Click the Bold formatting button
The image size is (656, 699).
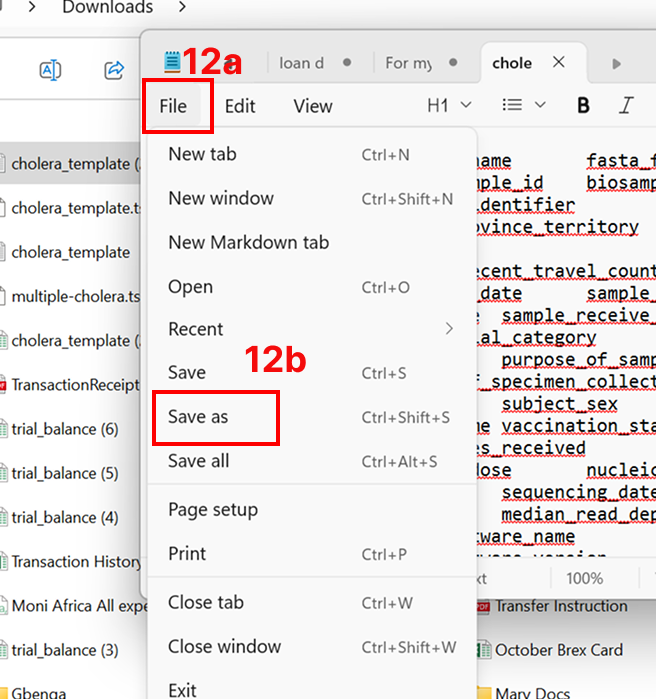click(x=583, y=106)
